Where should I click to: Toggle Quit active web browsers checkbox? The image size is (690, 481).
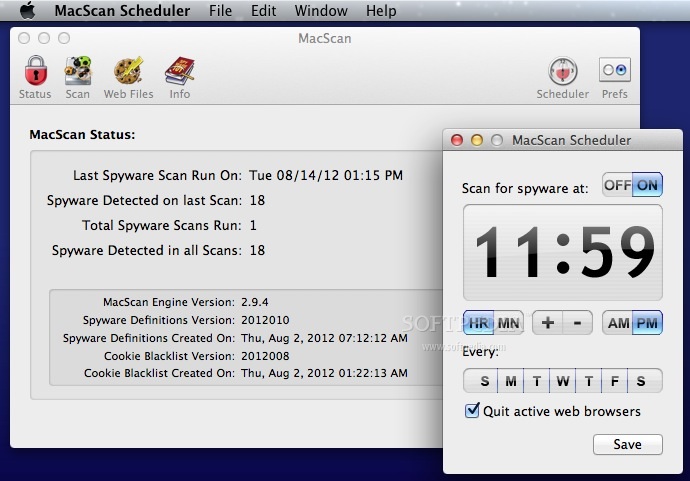tap(472, 411)
